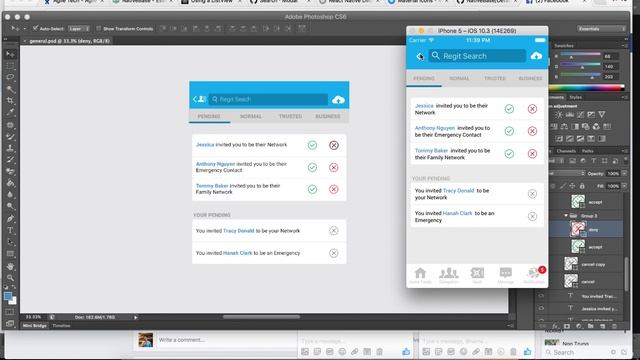The height and width of the screenshot is (360, 640).
Task: Select the 'deny' layer thumbnail
Action: (x=578, y=229)
